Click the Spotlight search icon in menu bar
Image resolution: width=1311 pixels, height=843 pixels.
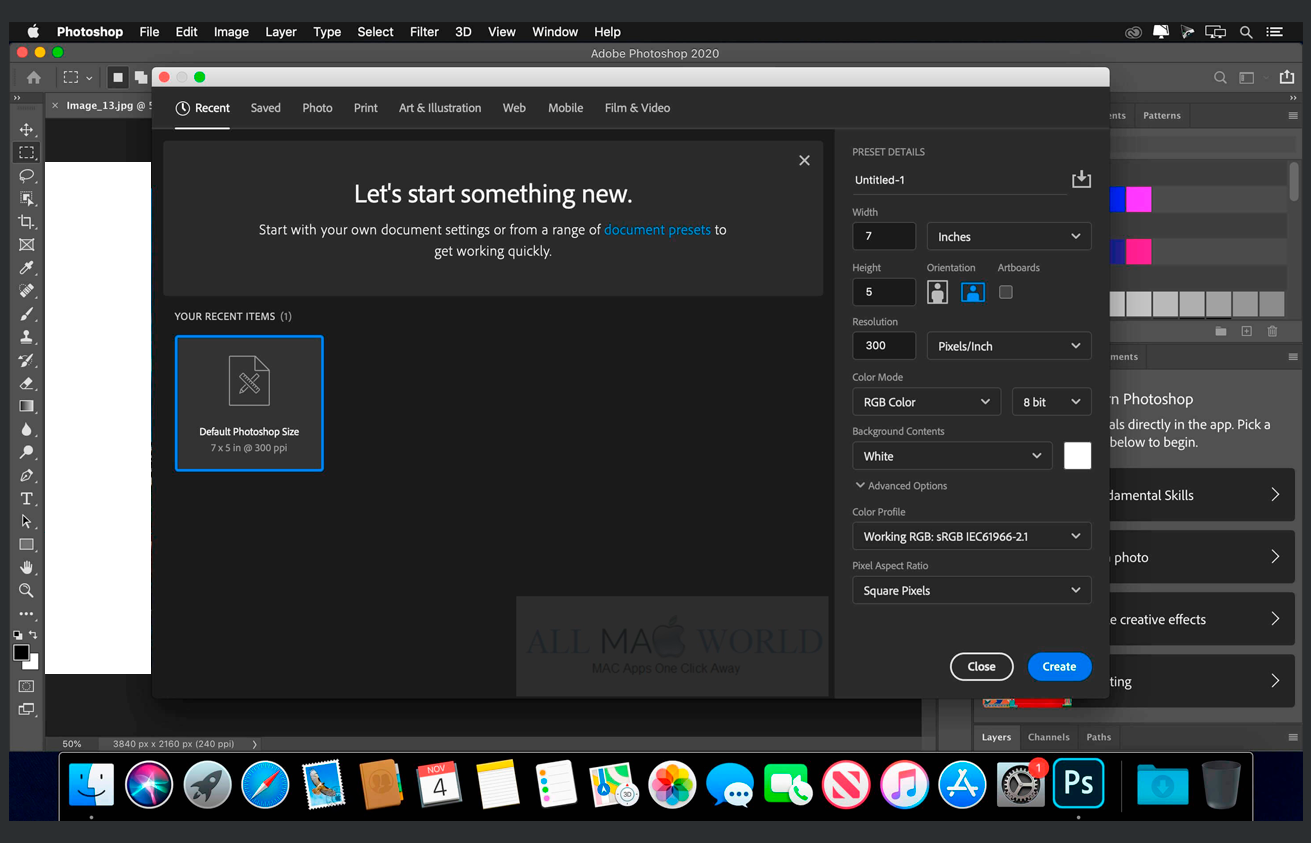point(1246,32)
